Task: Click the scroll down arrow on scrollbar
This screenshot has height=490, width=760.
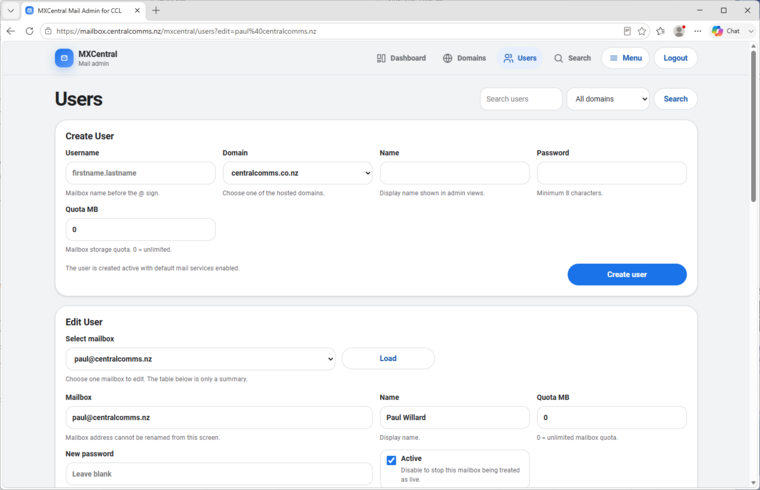Action: (753, 483)
